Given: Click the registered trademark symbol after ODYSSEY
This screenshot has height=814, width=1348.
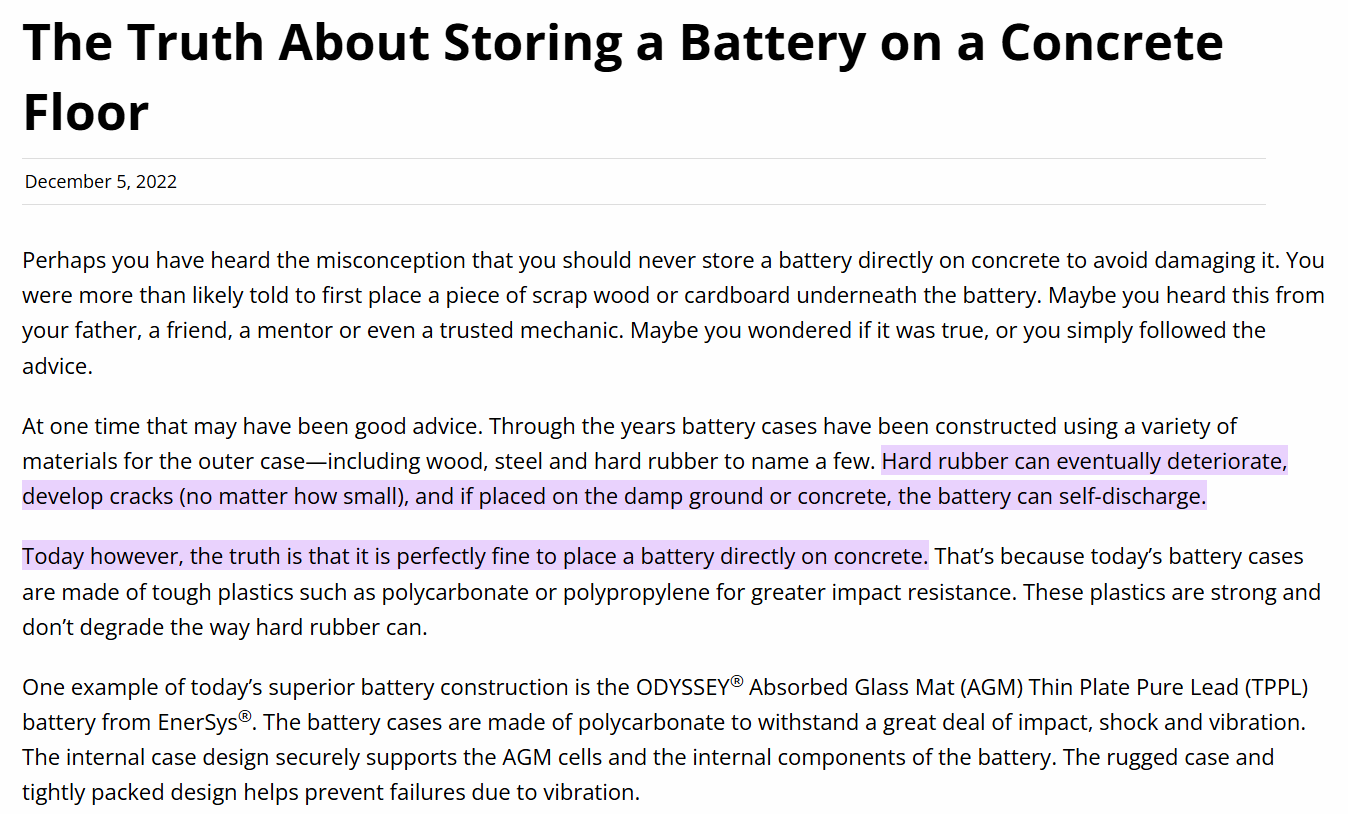Looking at the screenshot, I should coord(737,682).
